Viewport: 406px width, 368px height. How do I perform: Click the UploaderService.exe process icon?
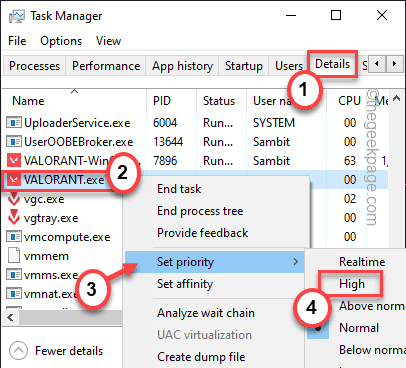(14, 123)
